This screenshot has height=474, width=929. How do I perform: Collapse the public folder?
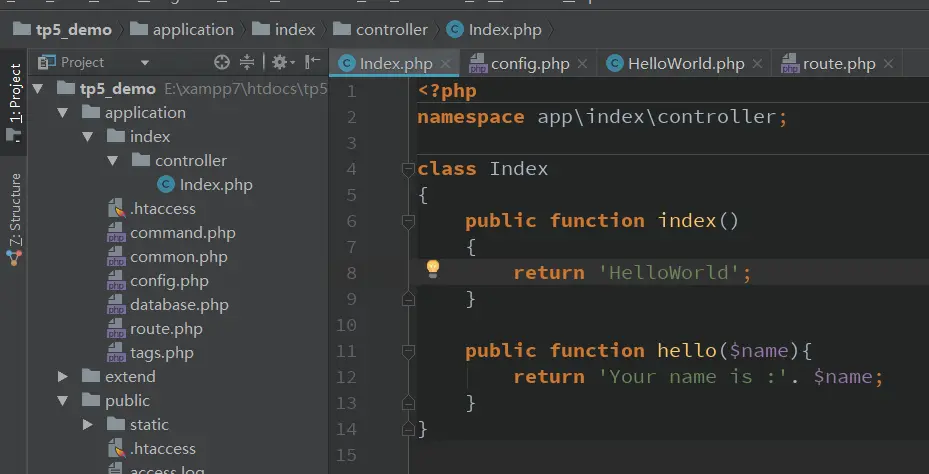point(63,401)
